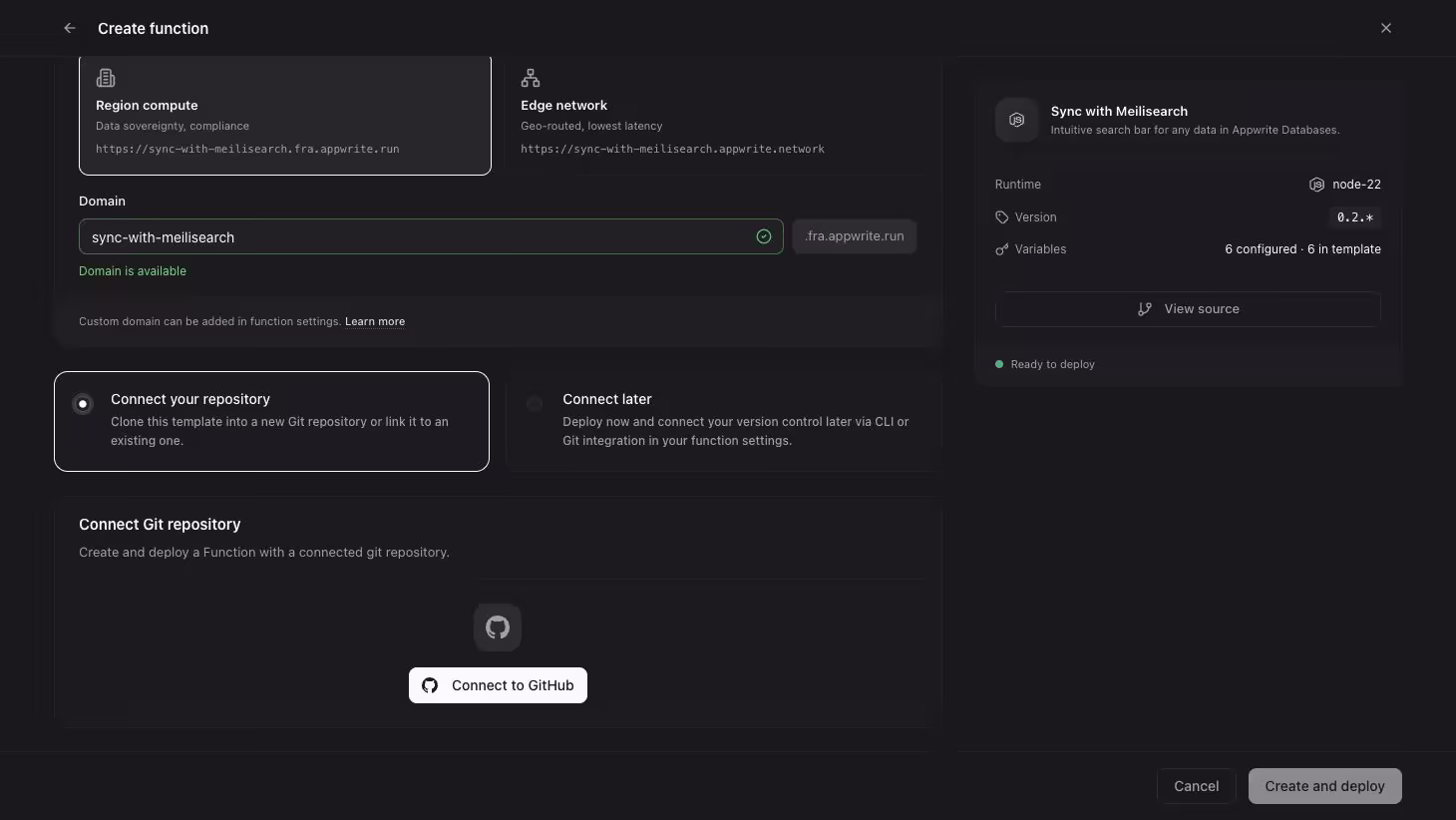This screenshot has width=1456, height=820.
Task: Click the 'Sync with Meilisearch' template title
Action: coord(1119,112)
